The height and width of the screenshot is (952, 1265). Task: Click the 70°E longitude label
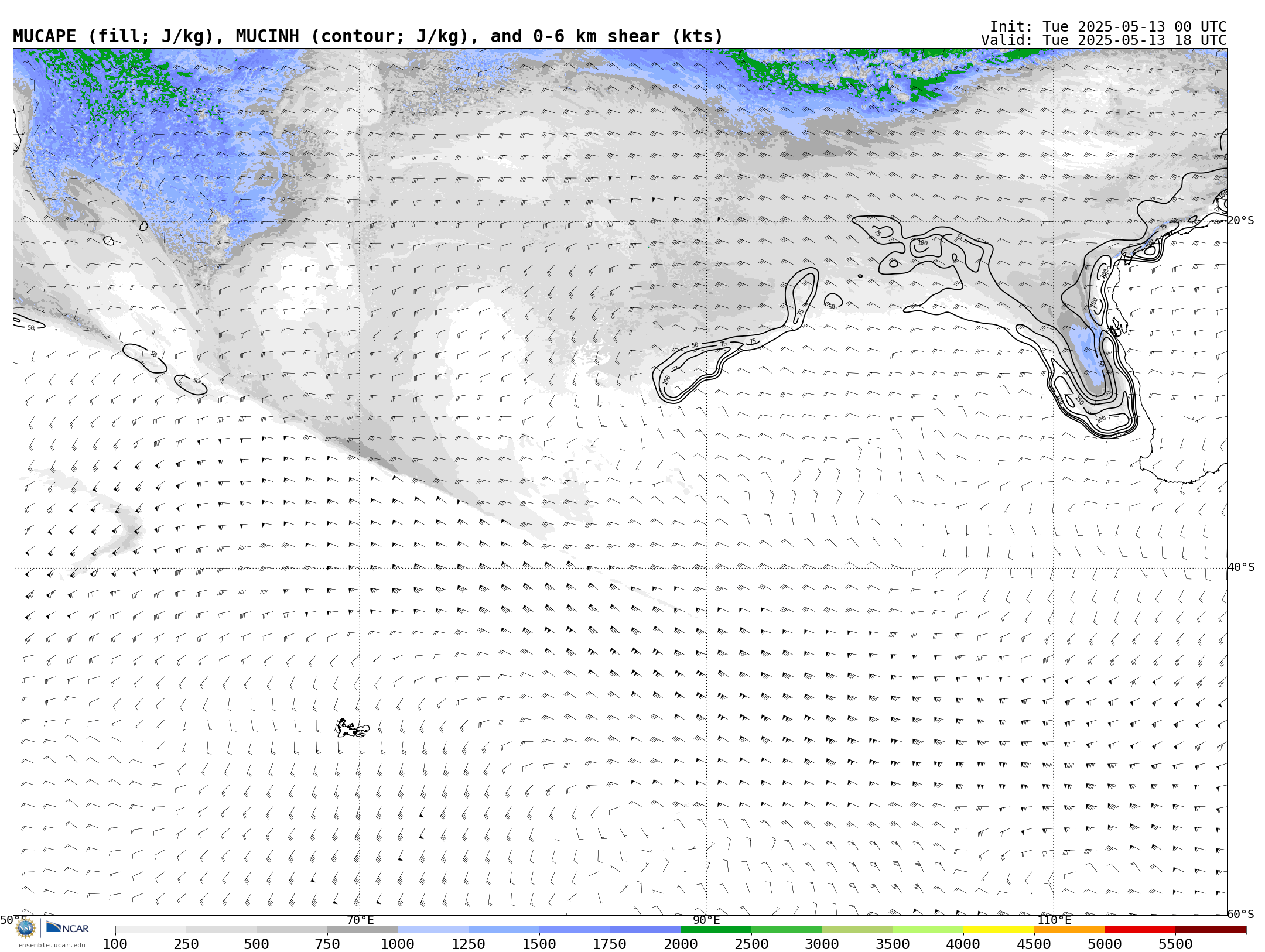point(360,920)
